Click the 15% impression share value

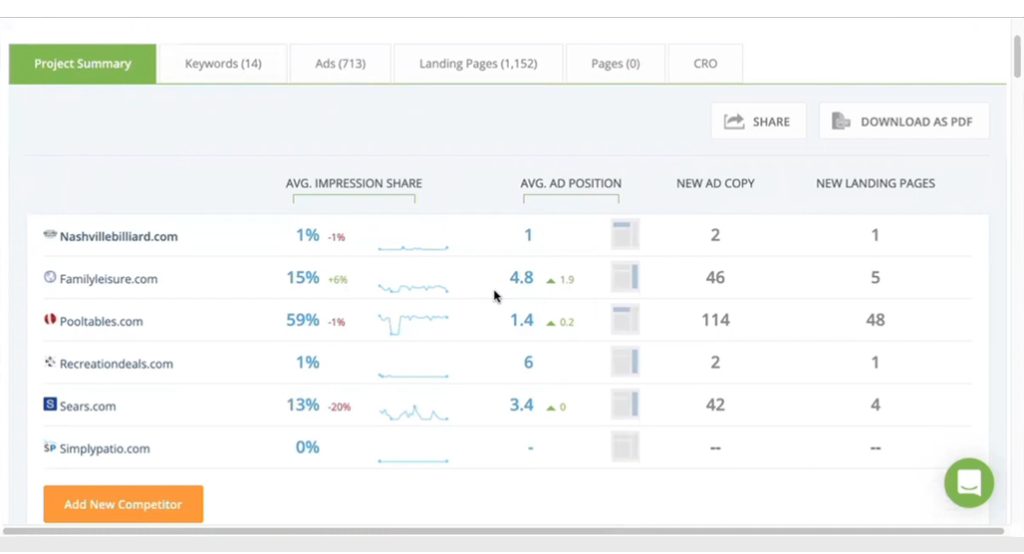coord(303,278)
